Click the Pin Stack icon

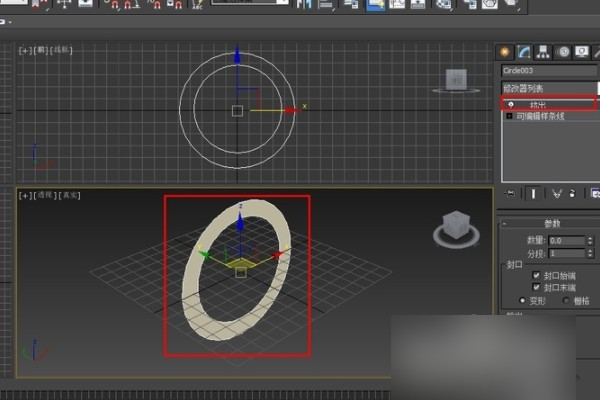(510, 193)
